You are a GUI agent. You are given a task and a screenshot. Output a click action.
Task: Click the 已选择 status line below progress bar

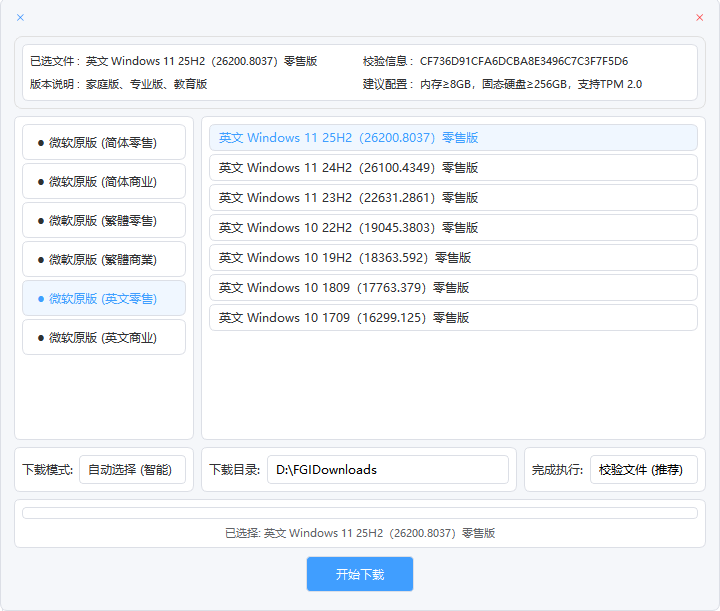(x=360, y=533)
